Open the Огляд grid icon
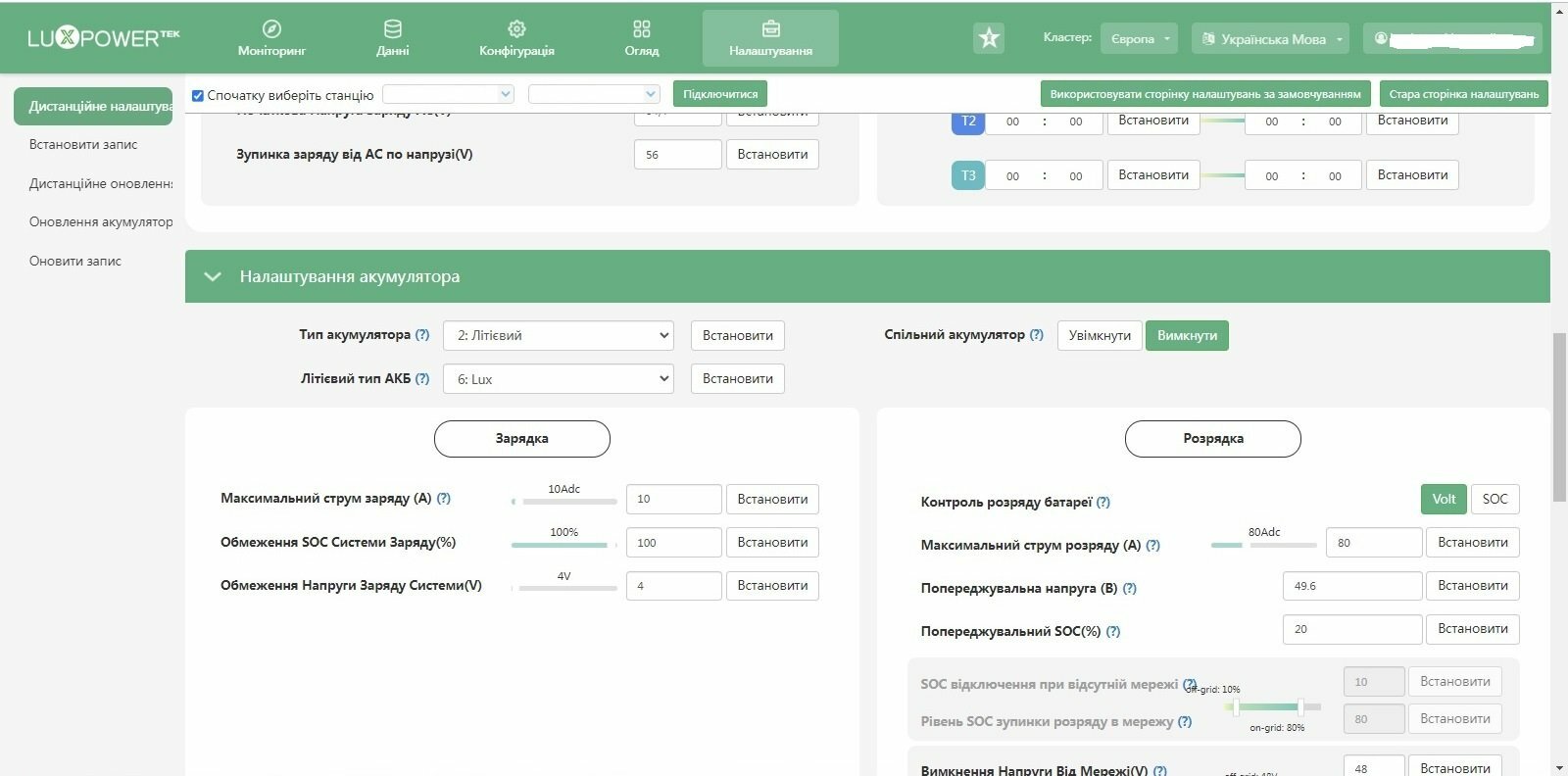This screenshot has width=1568, height=776. point(642,28)
